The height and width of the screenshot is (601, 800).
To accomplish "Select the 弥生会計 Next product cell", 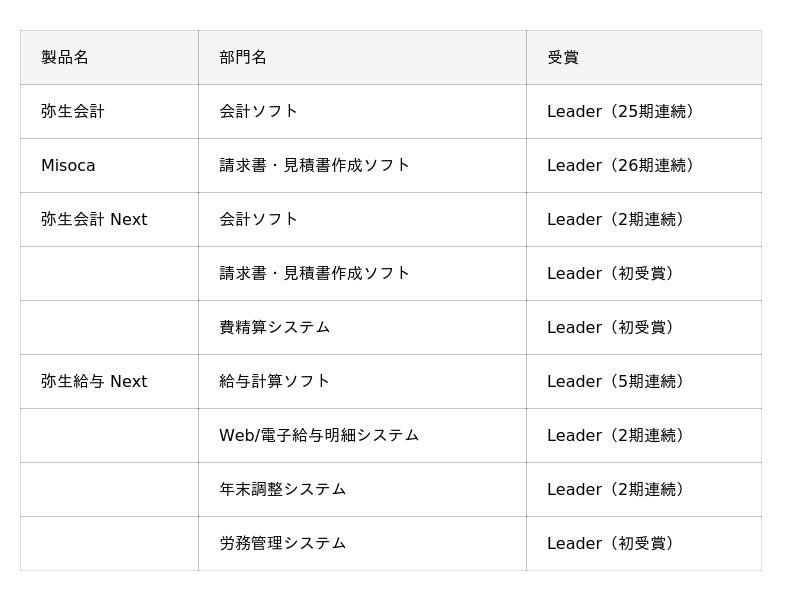I will pyautogui.click(x=94, y=219).
